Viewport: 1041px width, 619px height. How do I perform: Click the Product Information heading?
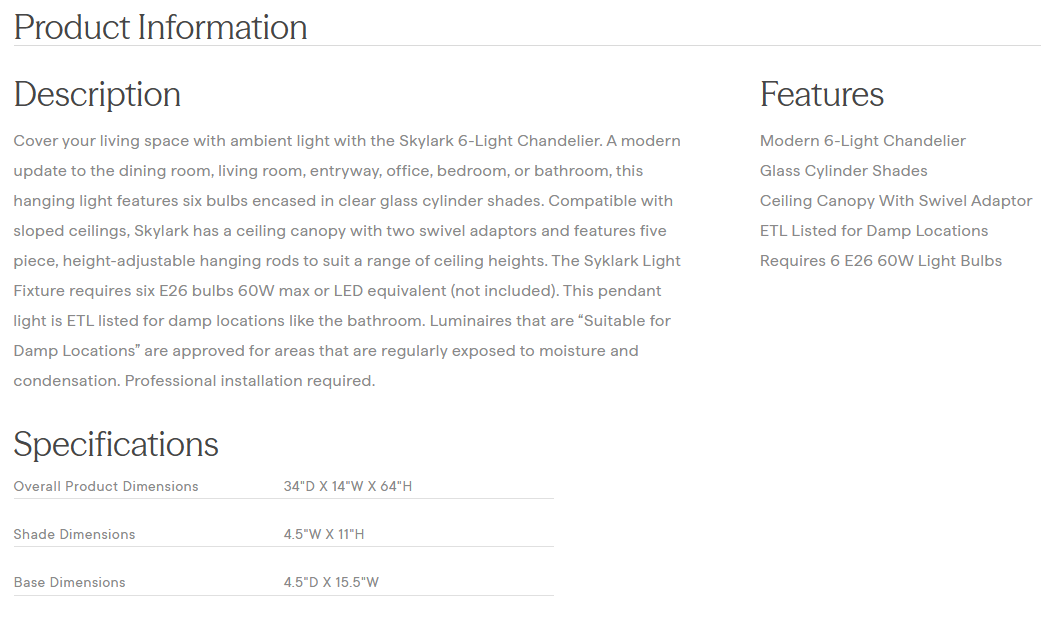pos(160,27)
